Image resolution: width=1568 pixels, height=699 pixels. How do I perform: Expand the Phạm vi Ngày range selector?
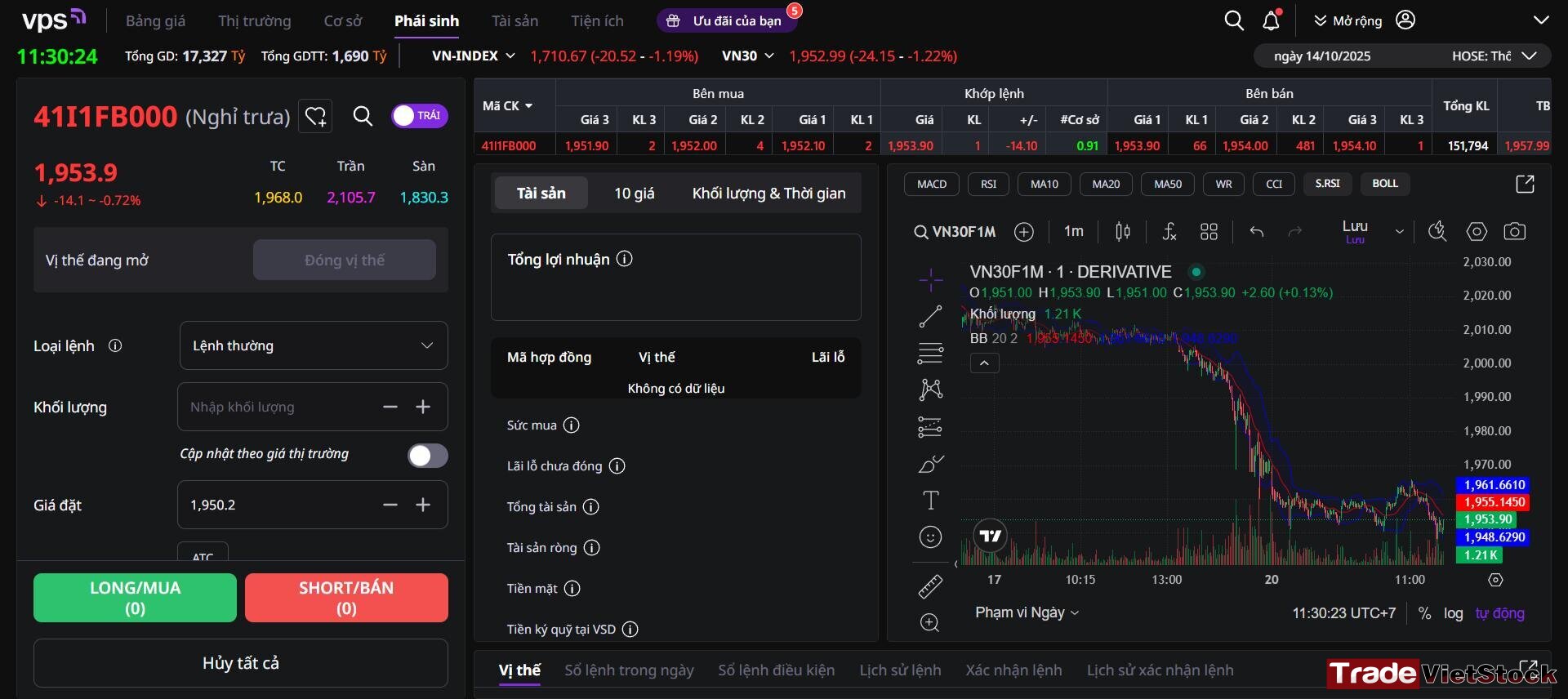point(1027,612)
